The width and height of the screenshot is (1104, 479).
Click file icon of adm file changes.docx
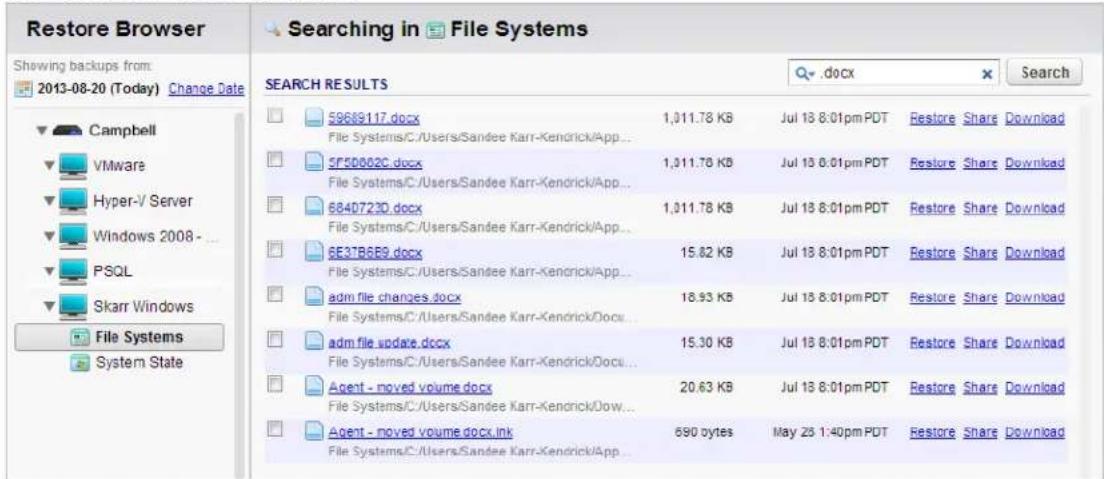(x=314, y=297)
